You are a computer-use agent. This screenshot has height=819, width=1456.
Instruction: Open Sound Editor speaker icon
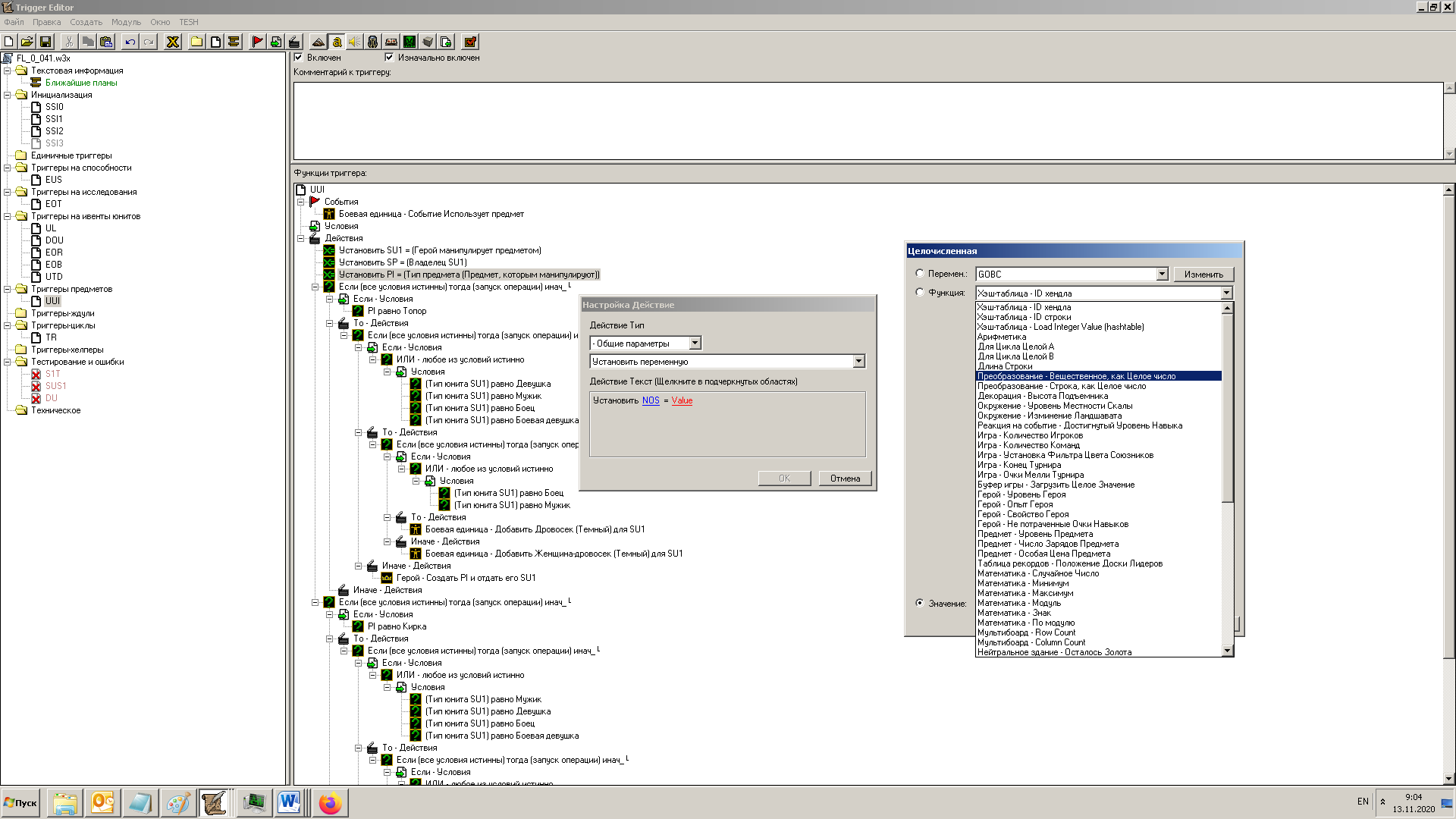tap(354, 42)
